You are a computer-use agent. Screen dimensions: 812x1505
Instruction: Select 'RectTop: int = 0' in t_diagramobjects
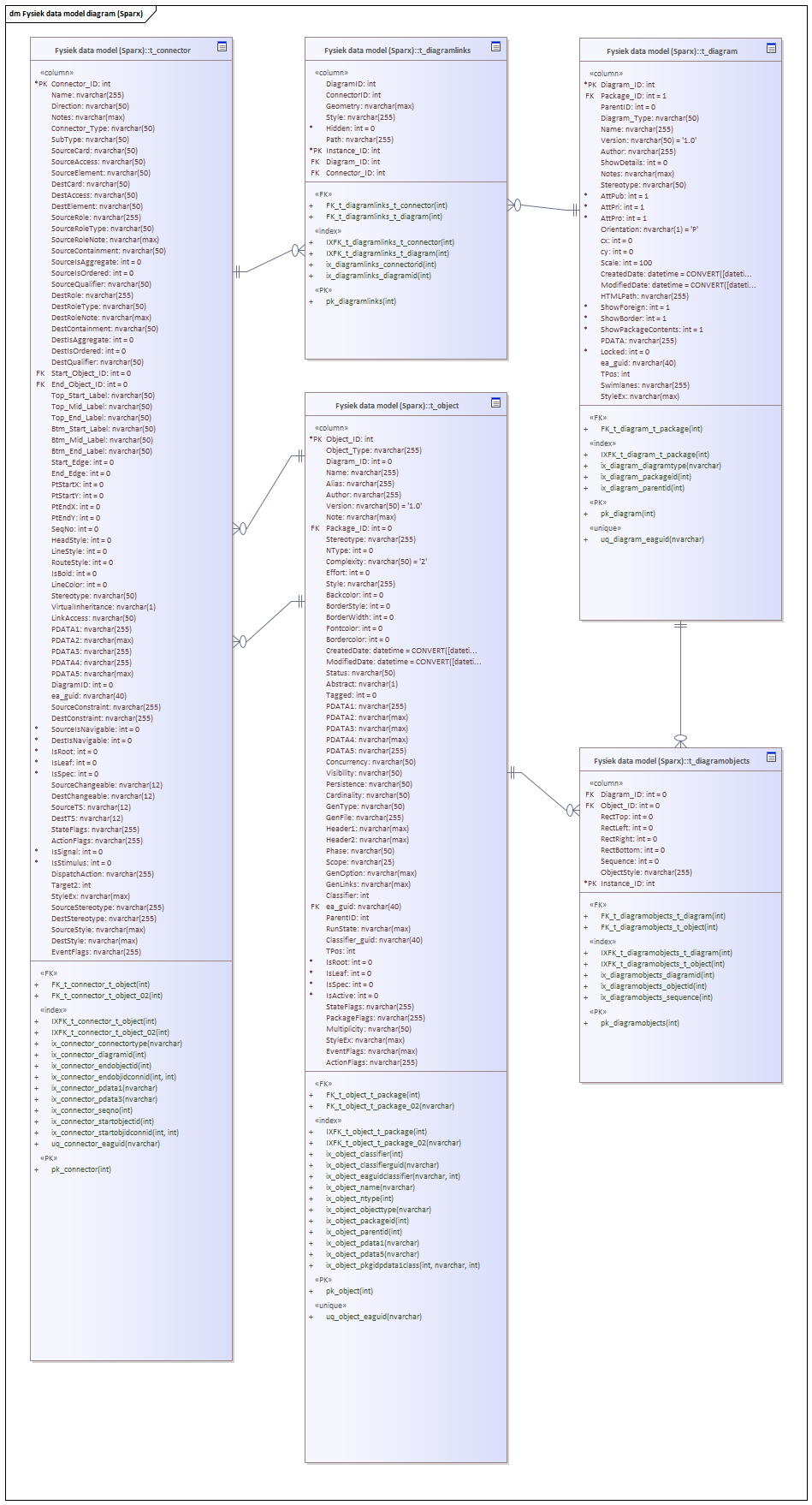pos(626,817)
